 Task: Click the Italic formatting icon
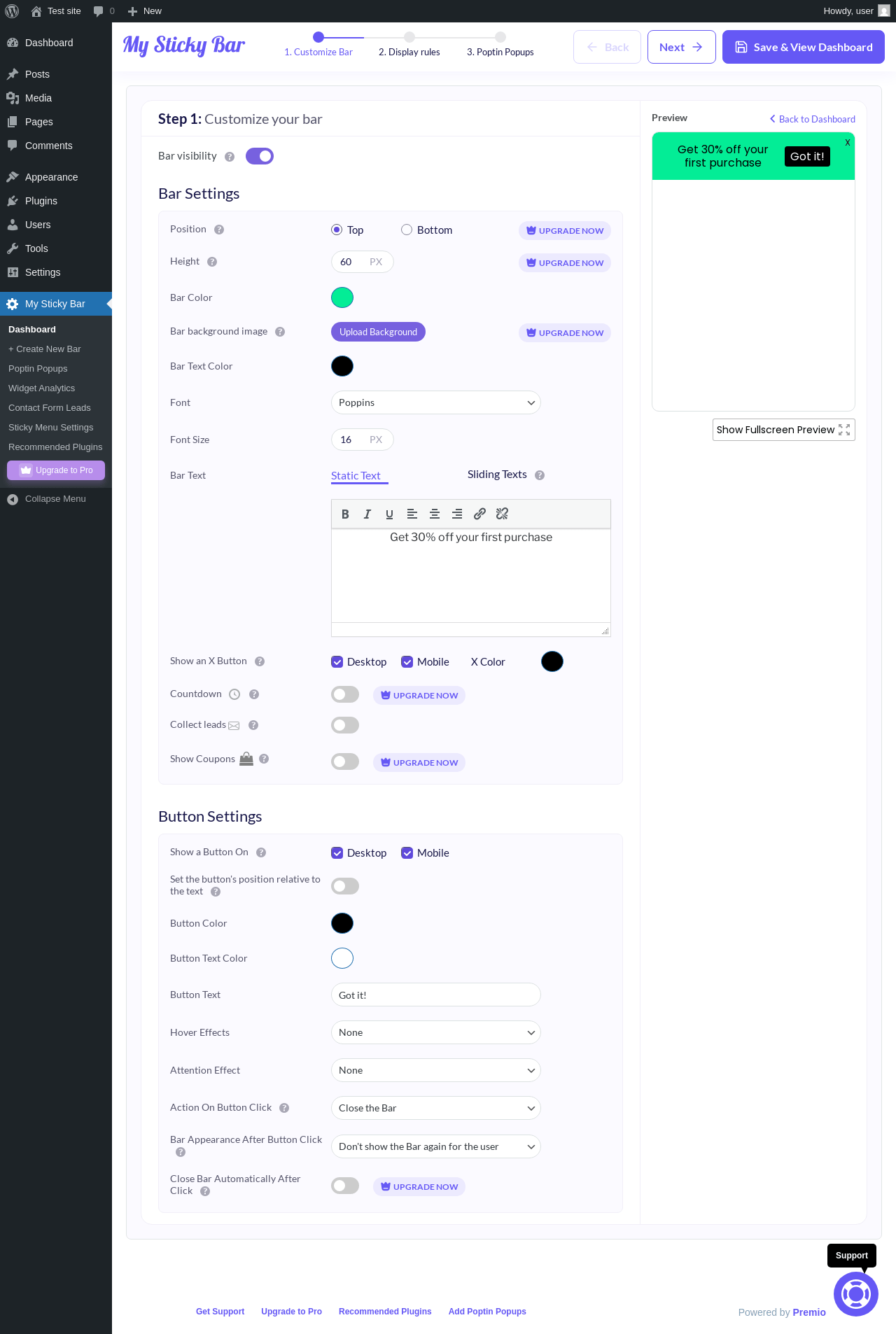pyautogui.click(x=367, y=514)
